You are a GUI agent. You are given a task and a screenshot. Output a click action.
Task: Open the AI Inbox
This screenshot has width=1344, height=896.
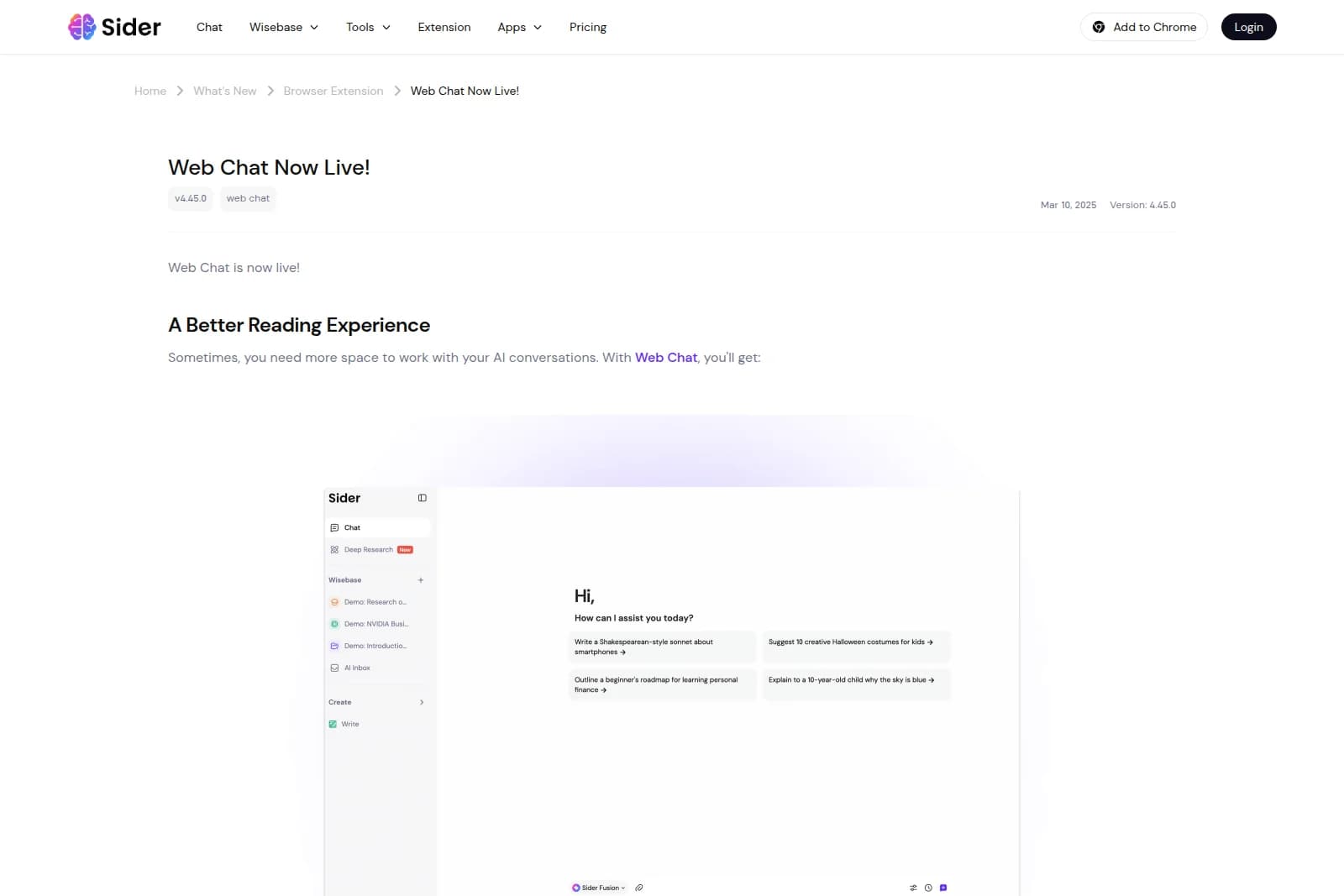pos(356,668)
